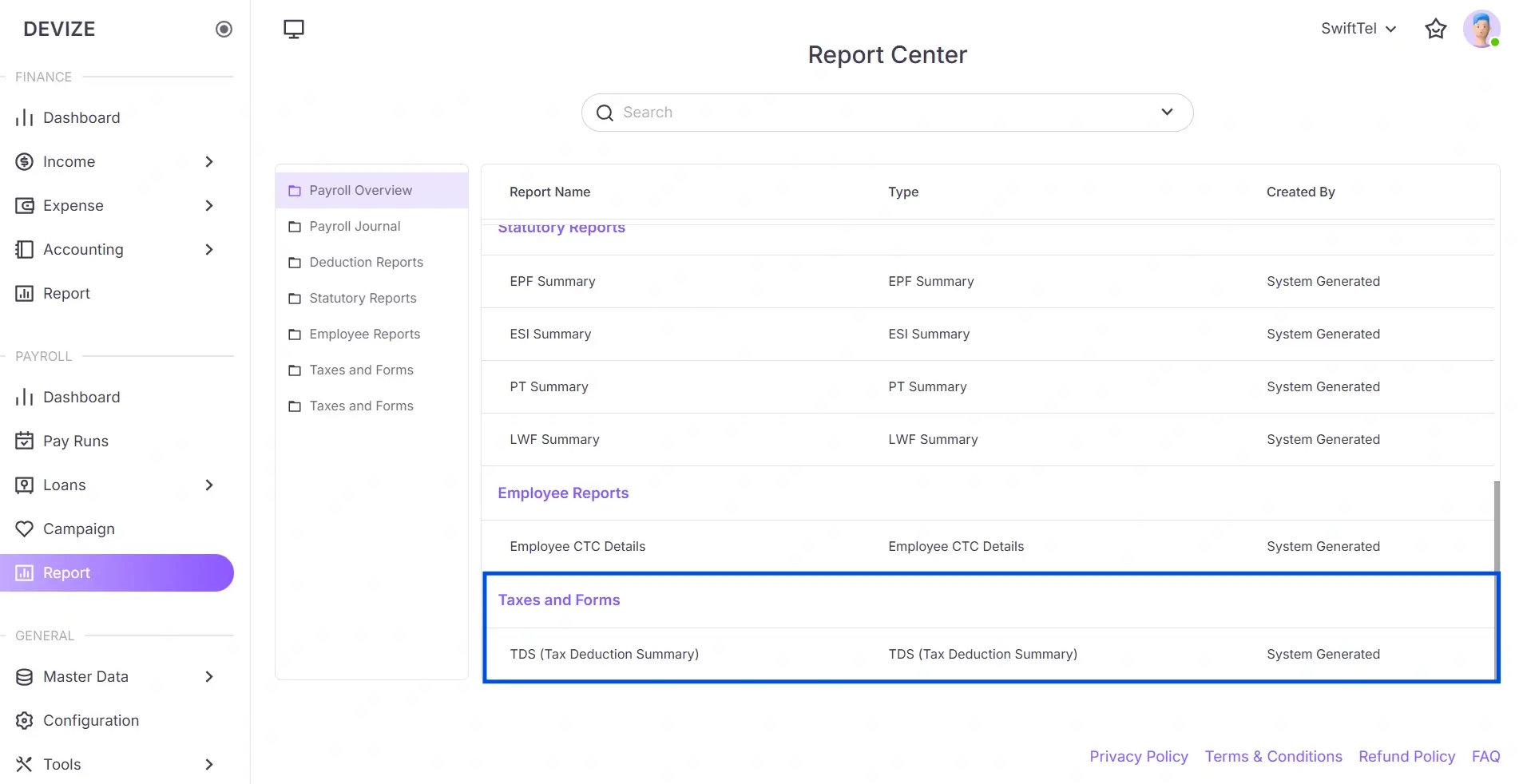Click the monitor display icon

coord(294,30)
